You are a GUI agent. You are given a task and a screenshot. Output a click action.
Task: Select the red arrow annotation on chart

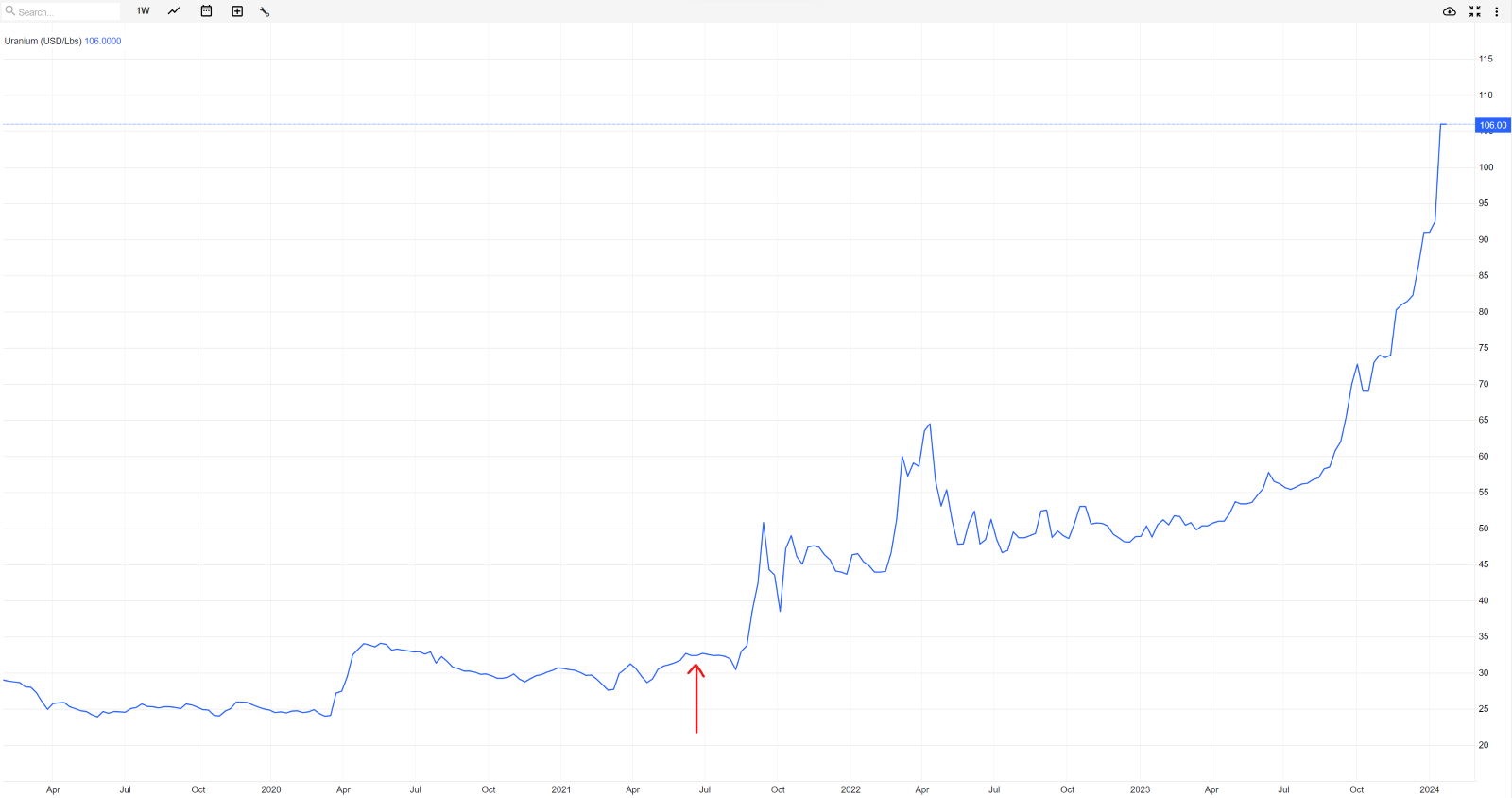click(696, 698)
